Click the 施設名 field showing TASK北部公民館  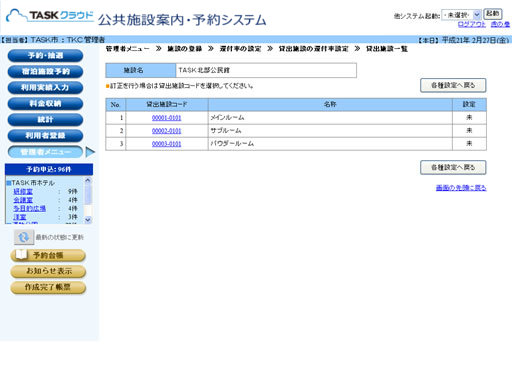[x=266, y=70]
